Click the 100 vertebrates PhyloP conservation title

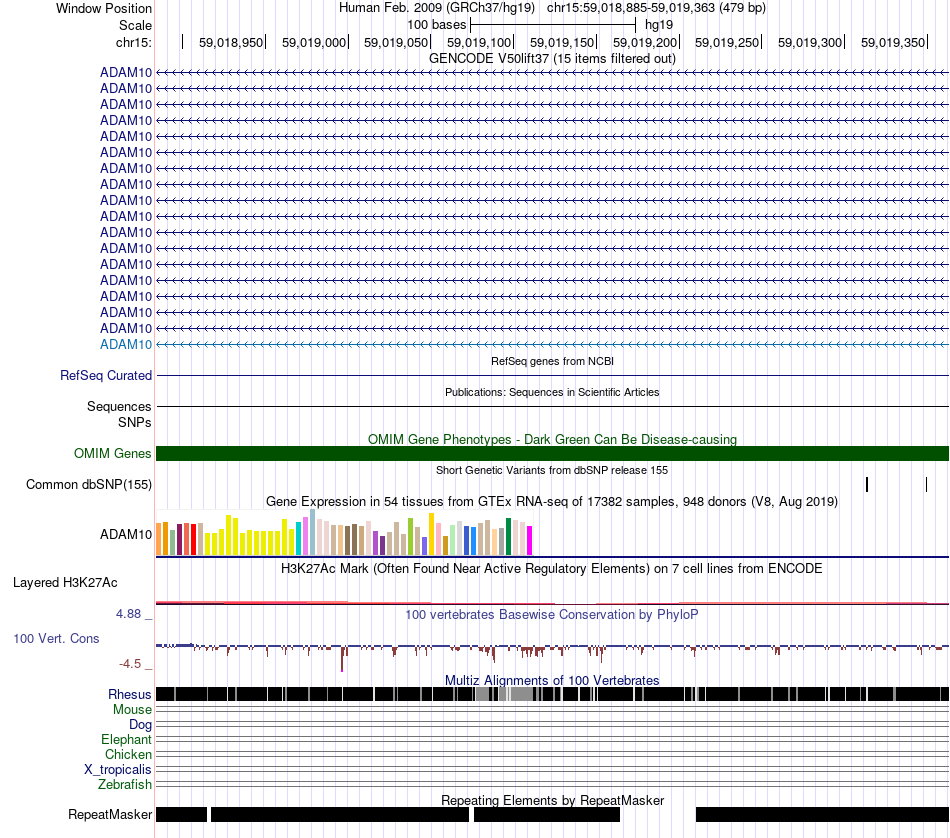pyautogui.click(x=551, y=614)
